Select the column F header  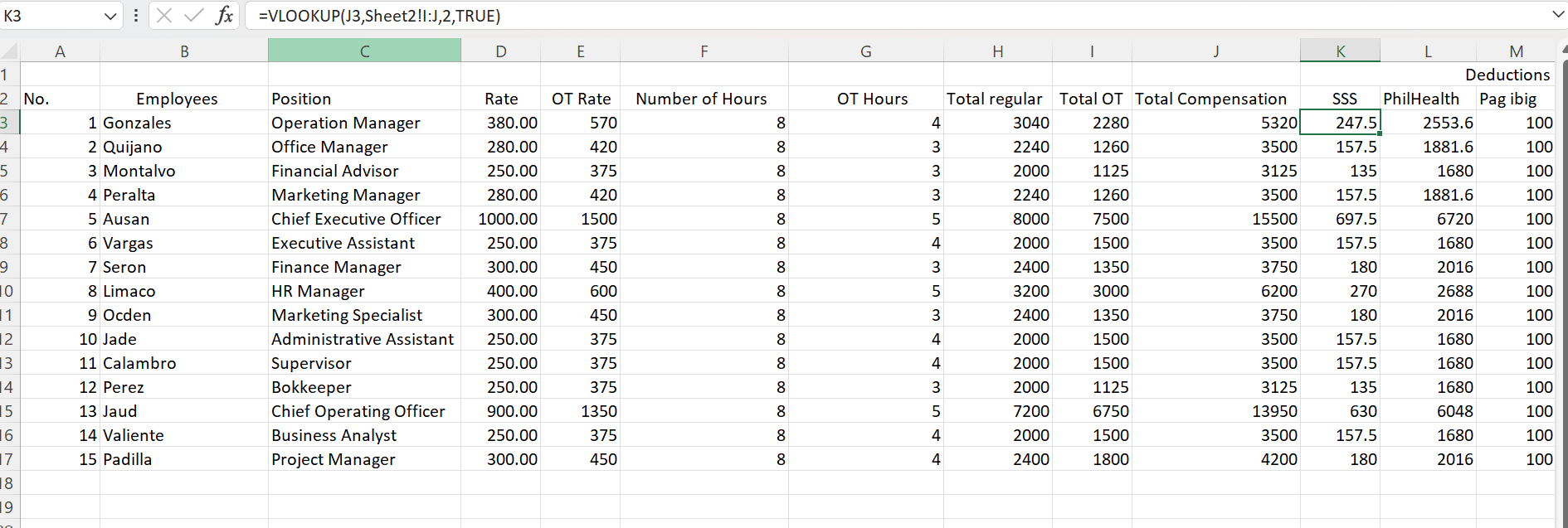[704, 51]
